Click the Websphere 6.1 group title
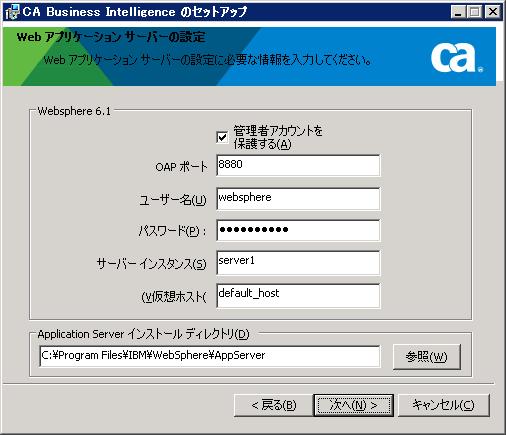 pos(74,111)
